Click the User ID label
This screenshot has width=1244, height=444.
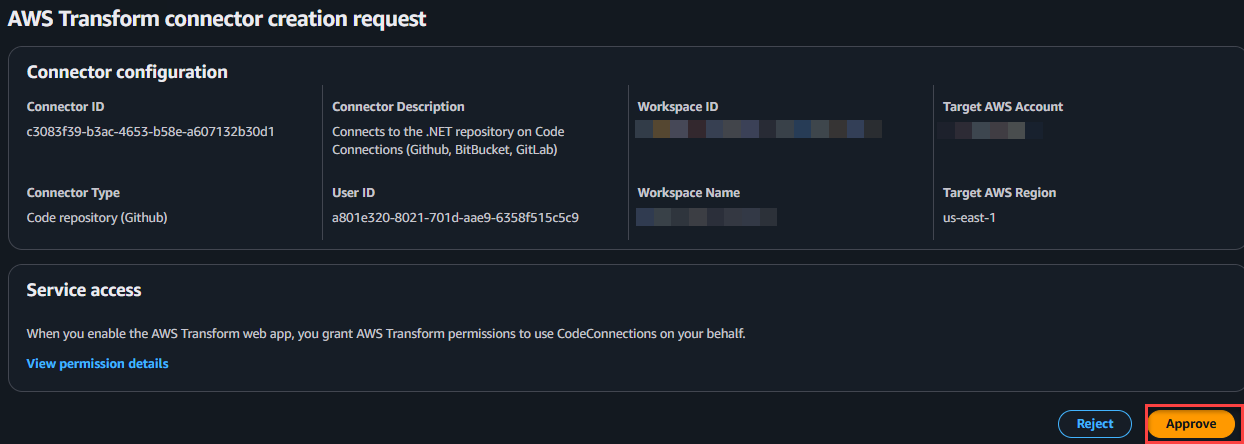[354, 193]
